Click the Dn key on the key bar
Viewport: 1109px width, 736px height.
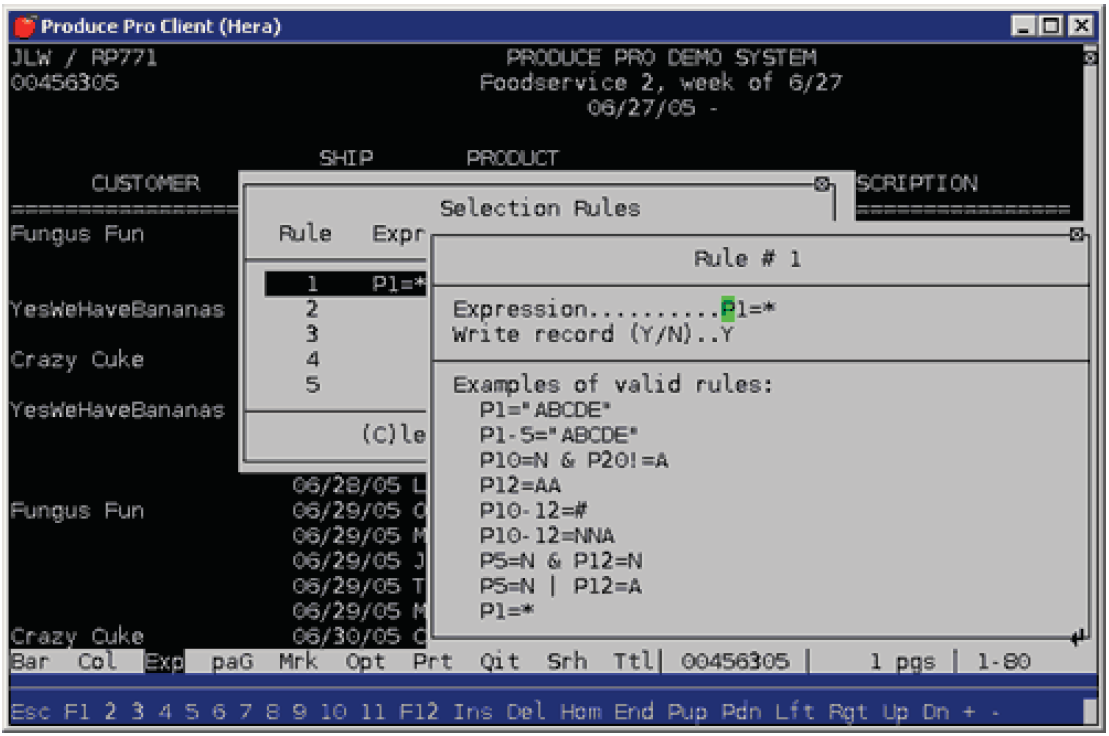click(x=936, y=711)
